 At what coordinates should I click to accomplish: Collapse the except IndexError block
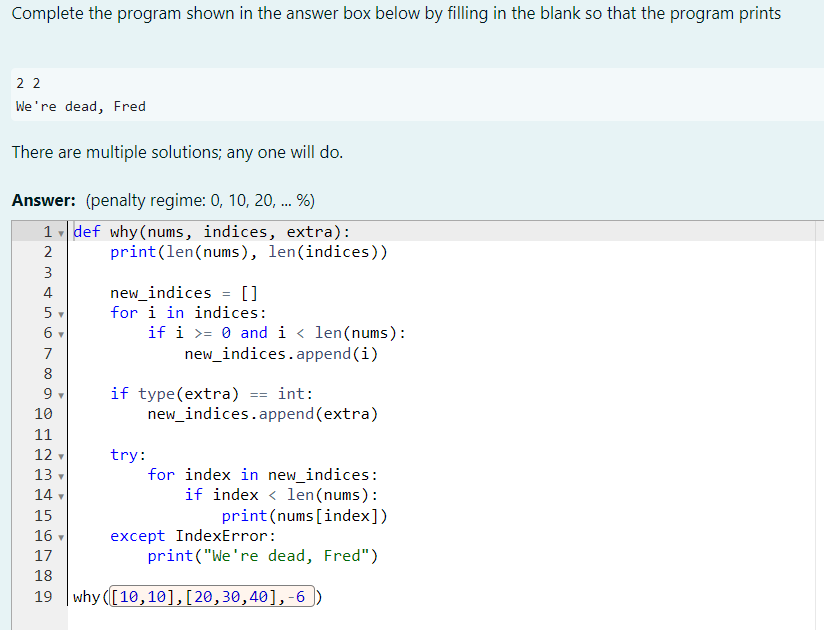(61, 535)
